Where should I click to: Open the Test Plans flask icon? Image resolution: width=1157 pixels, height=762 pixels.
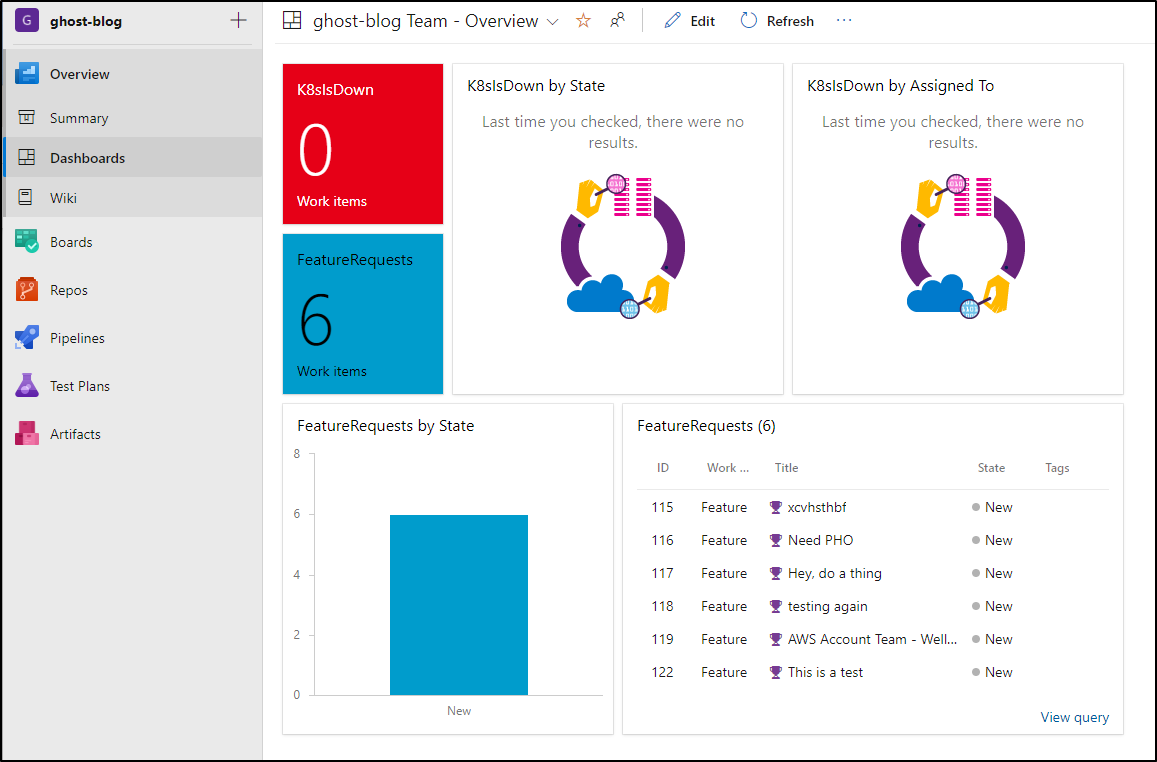point(27,386)
